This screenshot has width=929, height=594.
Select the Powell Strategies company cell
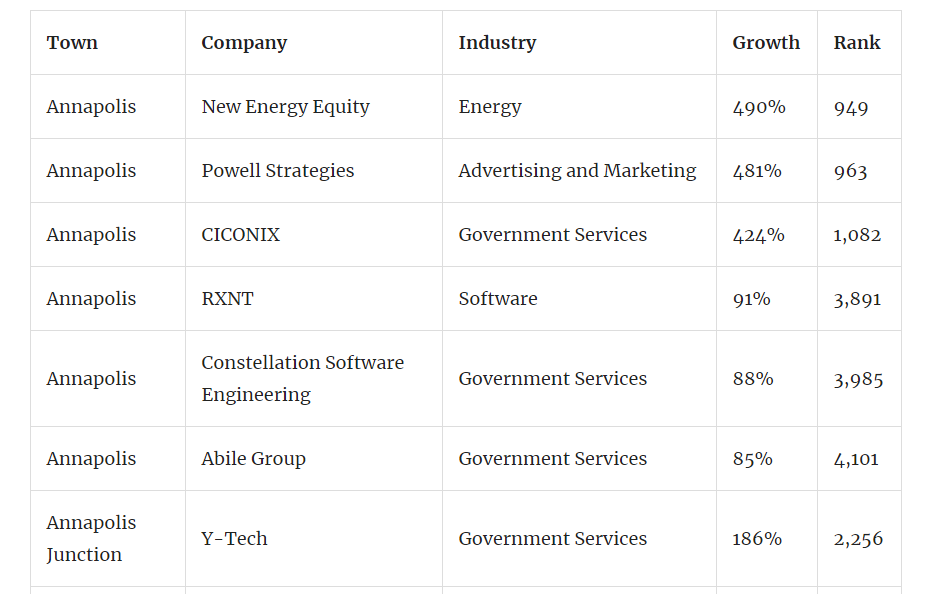tap(278, 171)
